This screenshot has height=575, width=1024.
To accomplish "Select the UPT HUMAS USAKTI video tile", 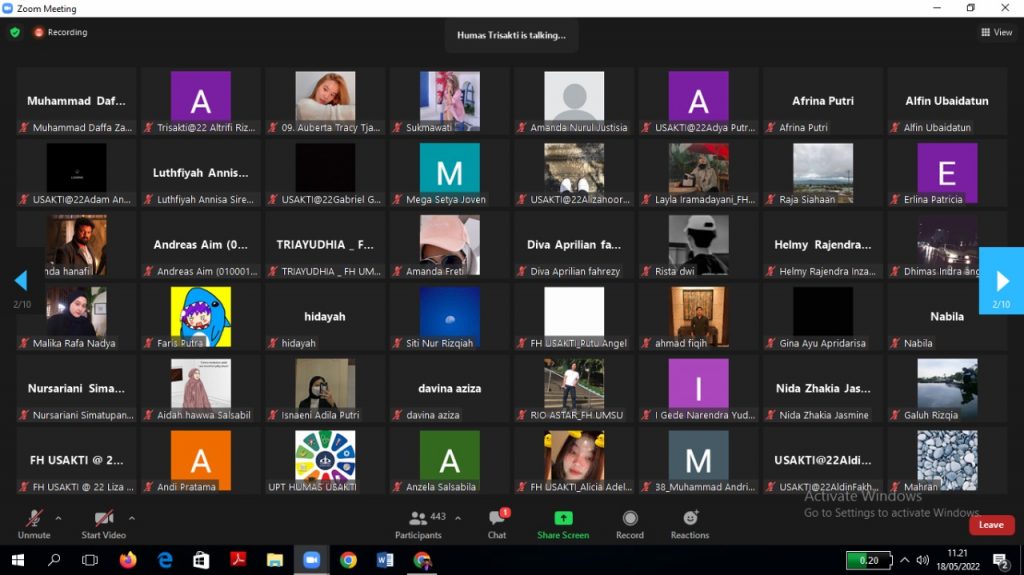I will pyautogui.click(x=325, y=458).
